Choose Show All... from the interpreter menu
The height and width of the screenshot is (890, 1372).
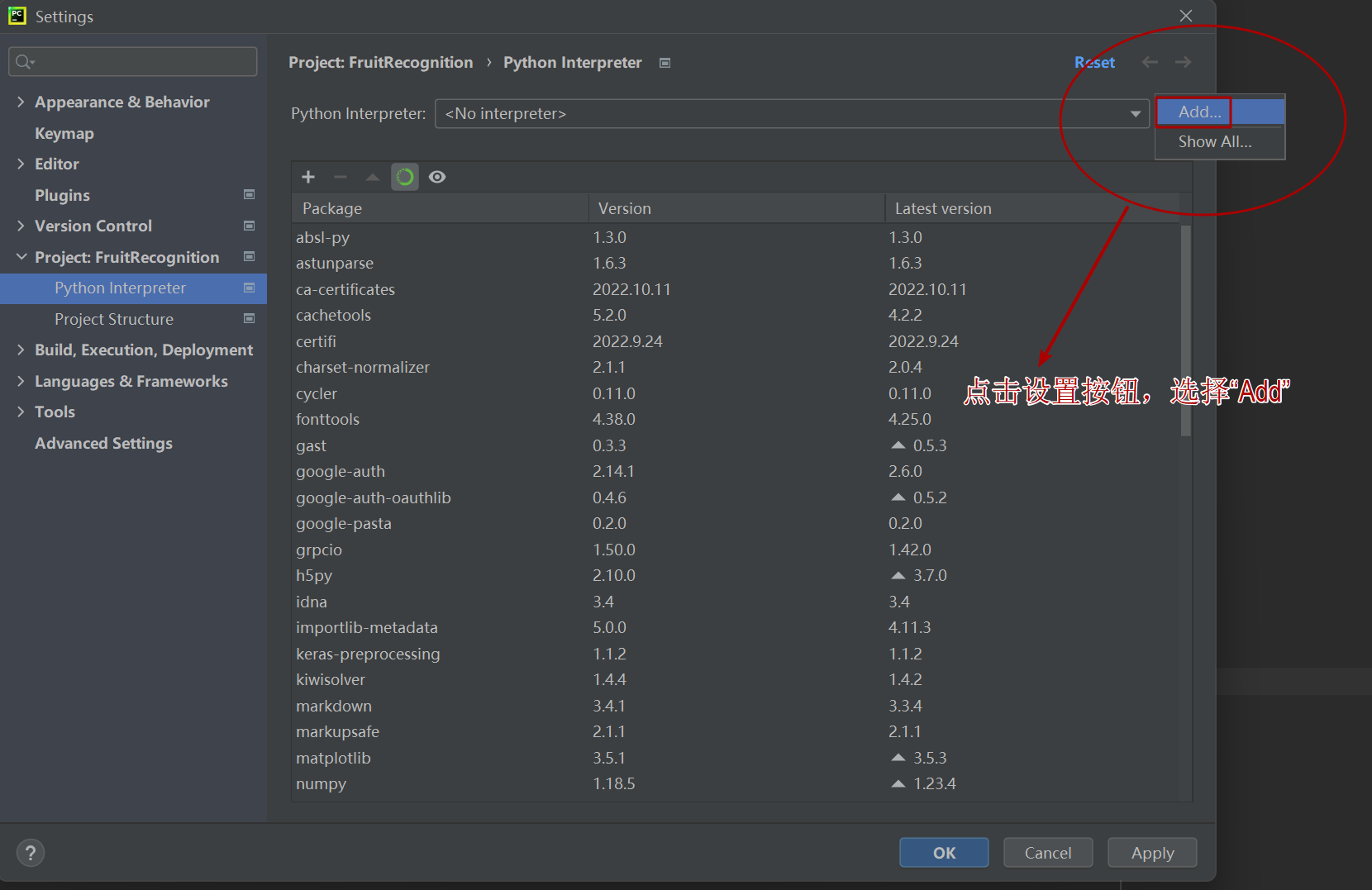coord(1220,141)
